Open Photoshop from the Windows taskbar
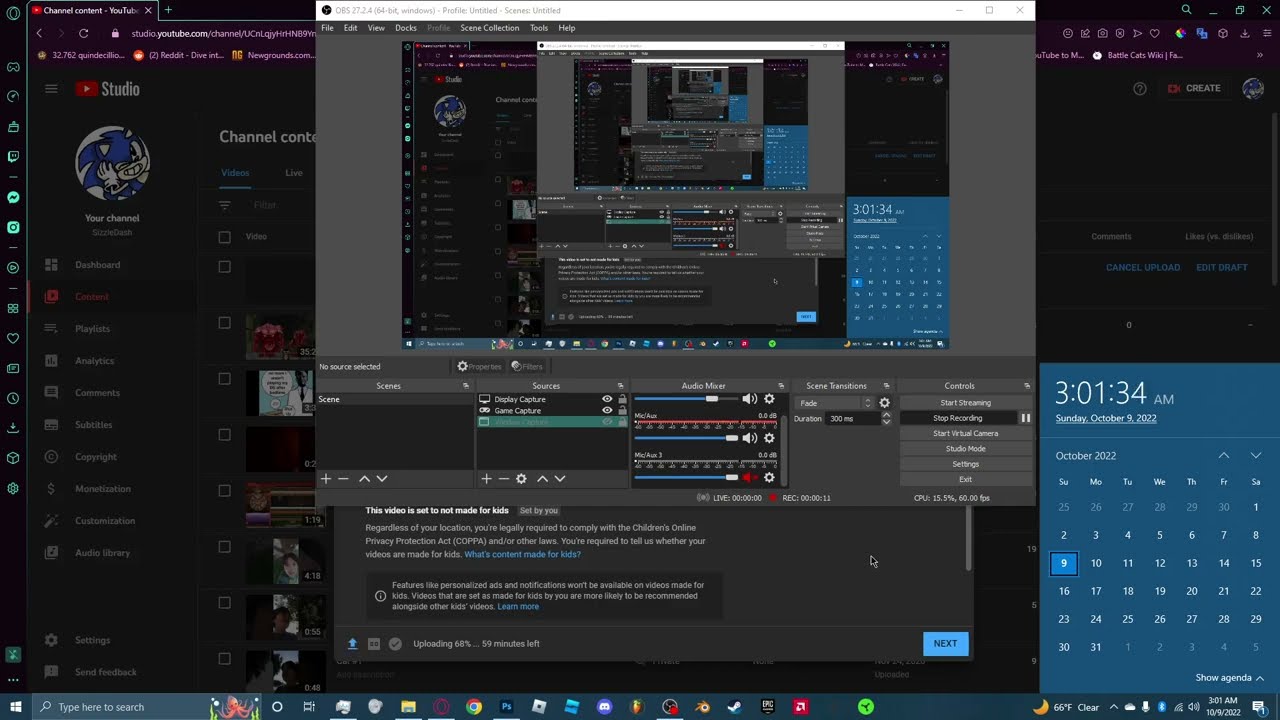 coord(506,707)
